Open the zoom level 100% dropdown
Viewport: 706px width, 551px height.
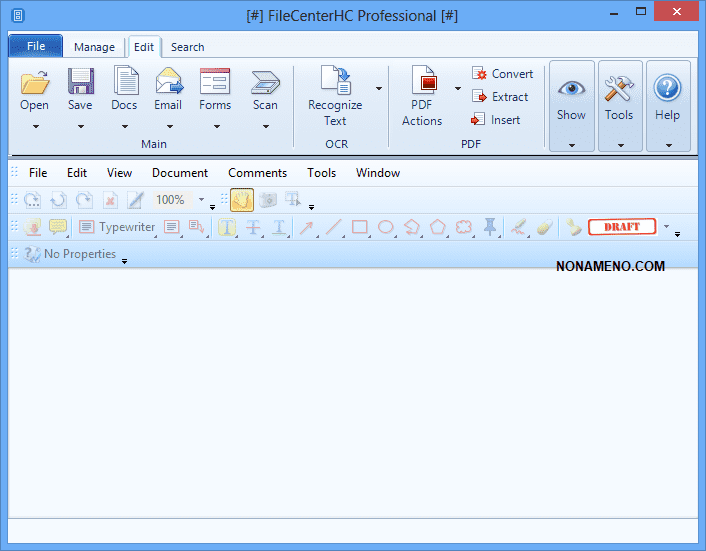tap(200, 200)
